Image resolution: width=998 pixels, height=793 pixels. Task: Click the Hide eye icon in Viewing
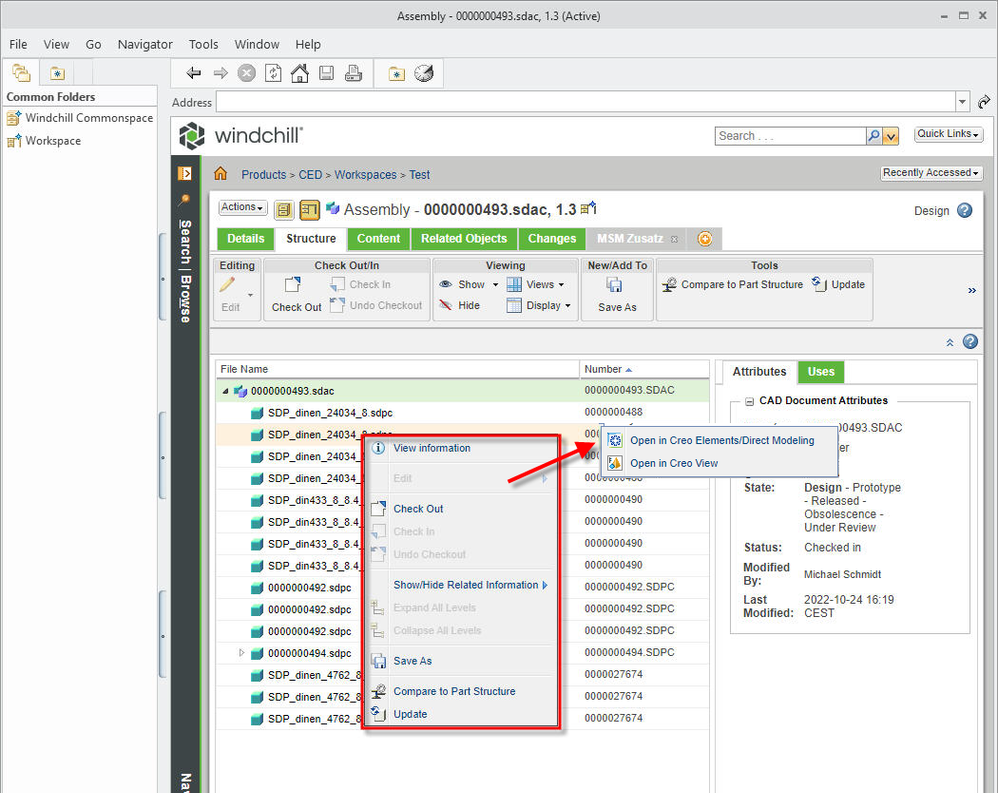[x=446, y=306]
